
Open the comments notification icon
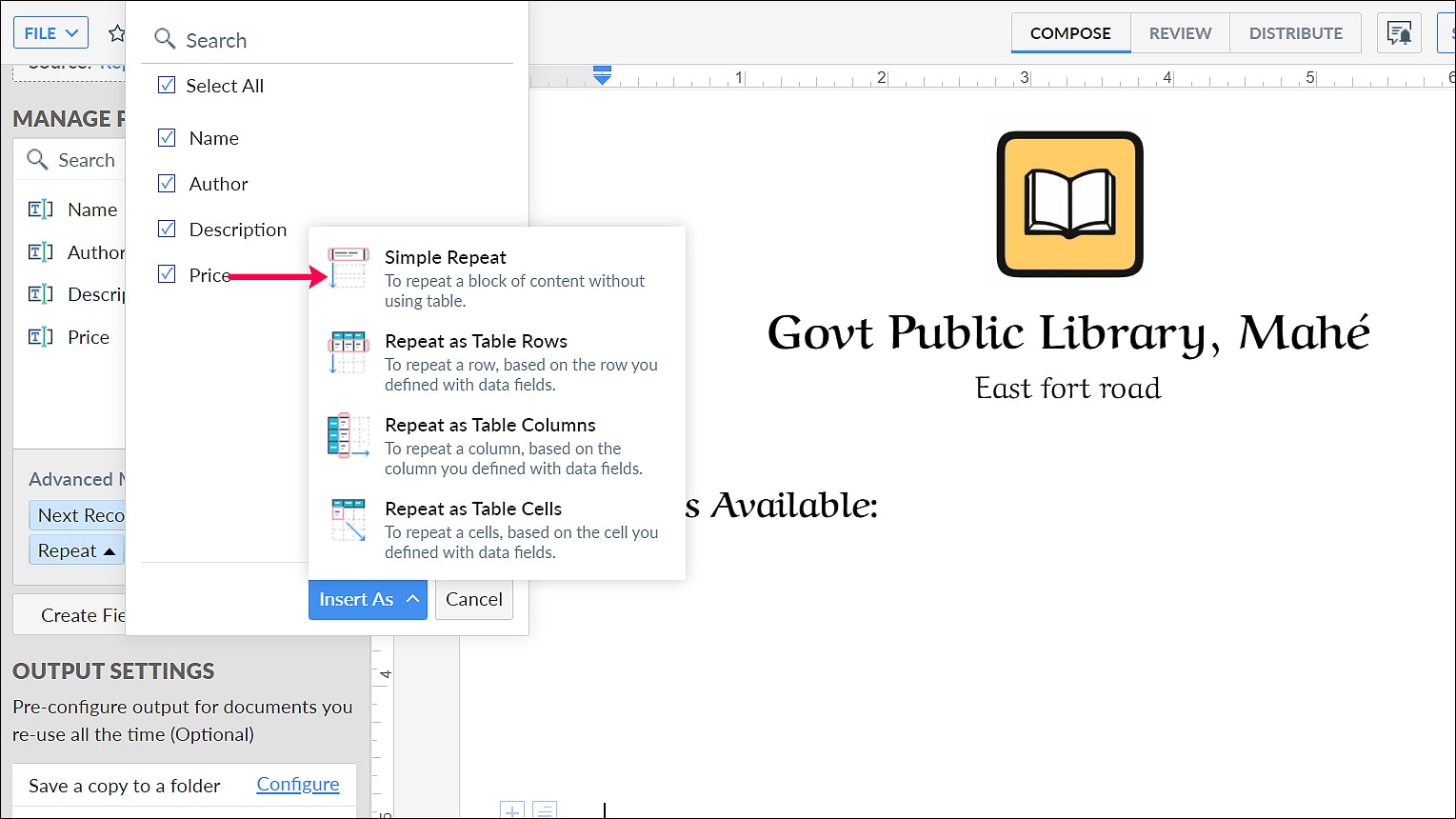coord(1399,33)
